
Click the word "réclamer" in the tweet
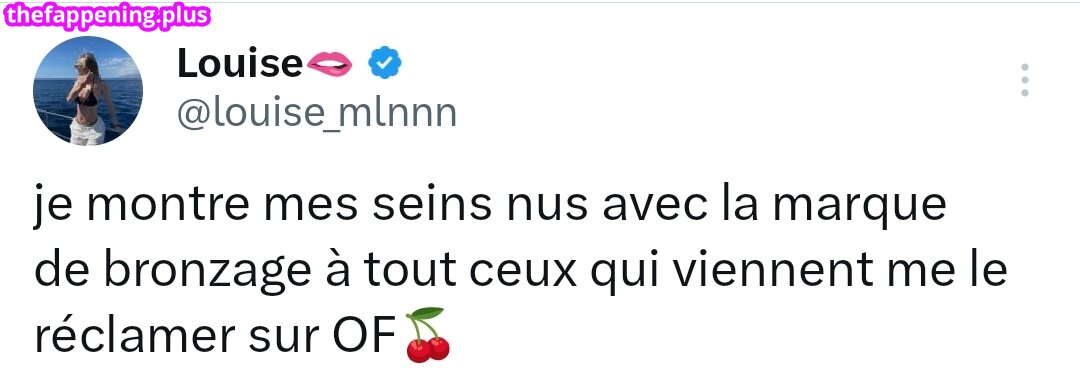point(134,336)
